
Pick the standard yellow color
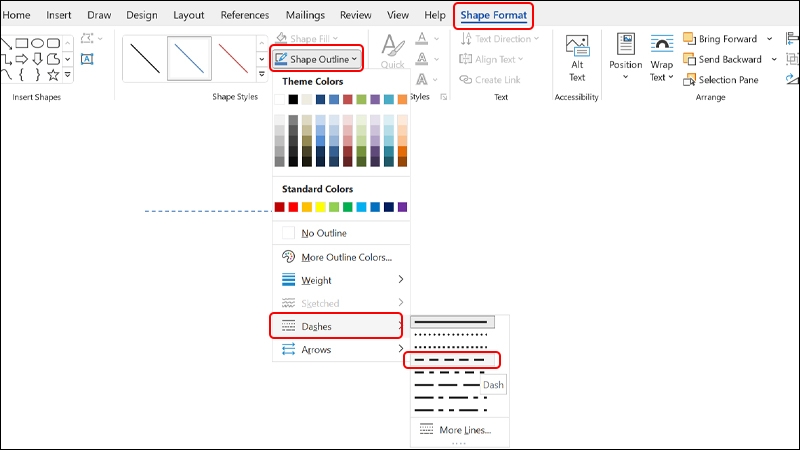tap(320, 207)
